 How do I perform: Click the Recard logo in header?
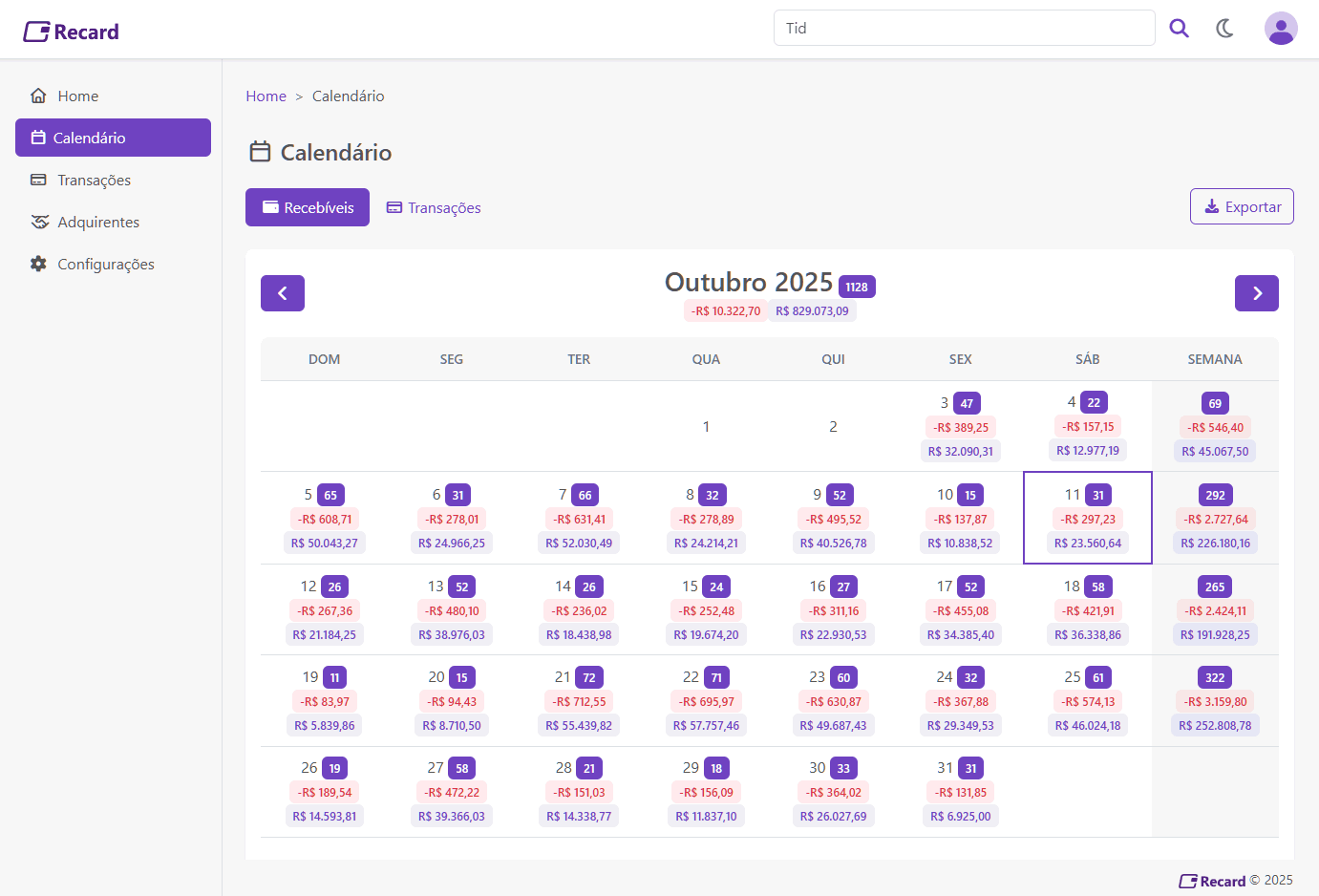(x=72, y=32)
